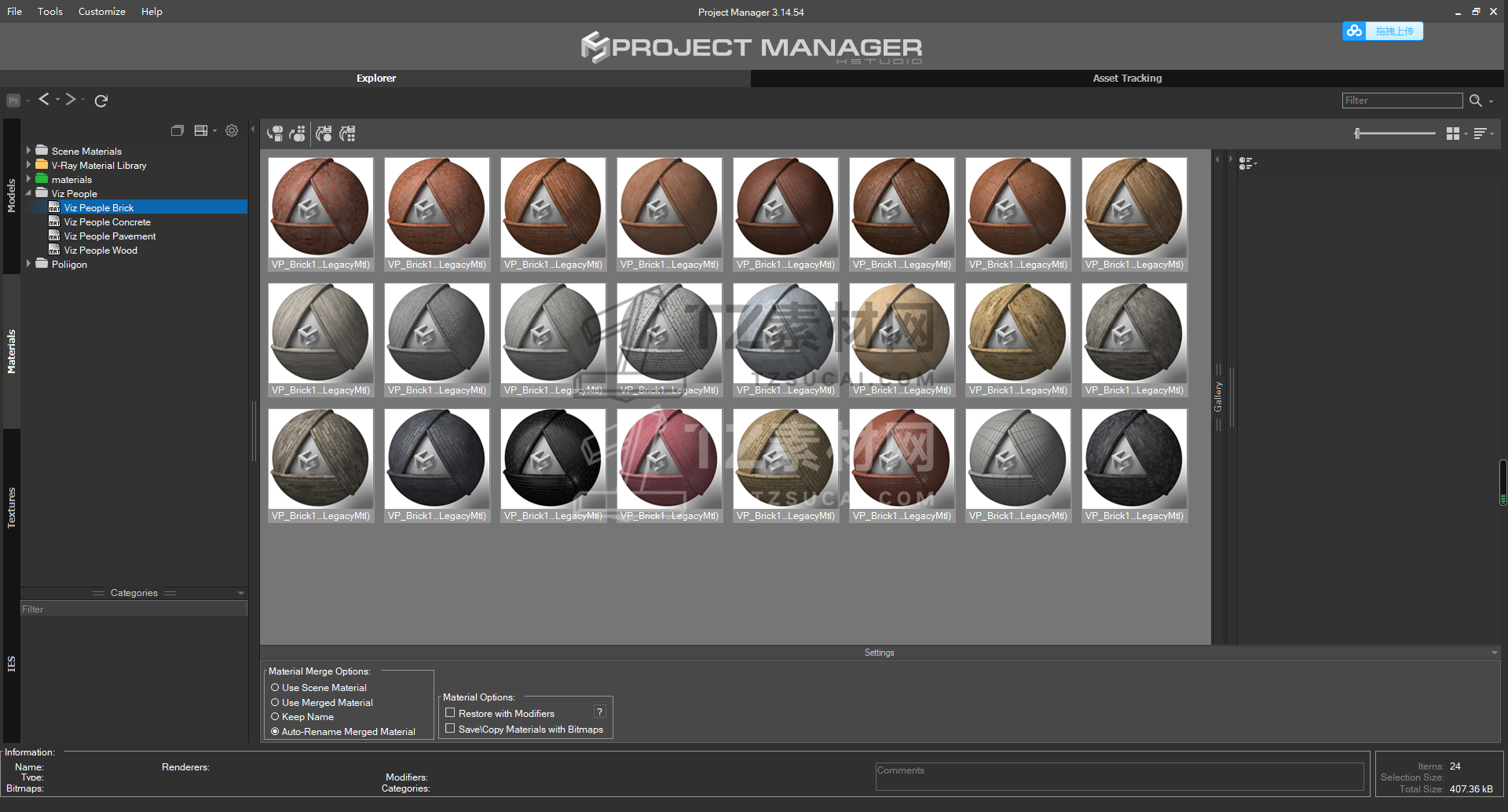1508x812 pixels.
Task: Collapse the Settings panel arrow
Action: 1494,653
